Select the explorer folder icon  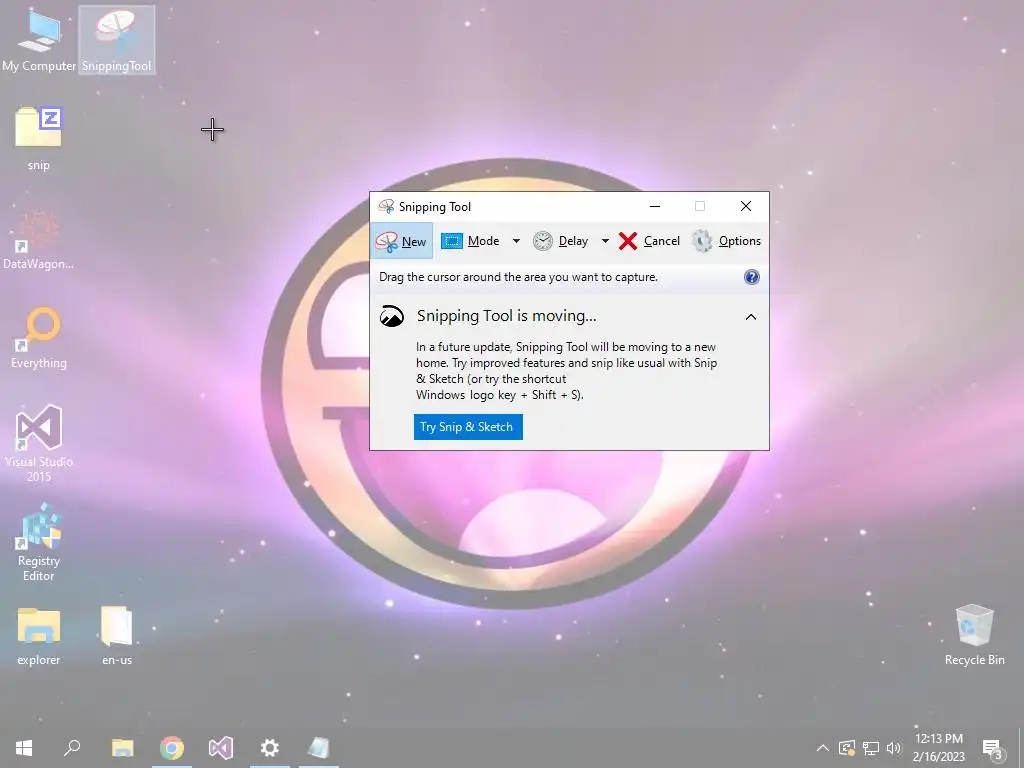tap(39, 635)
